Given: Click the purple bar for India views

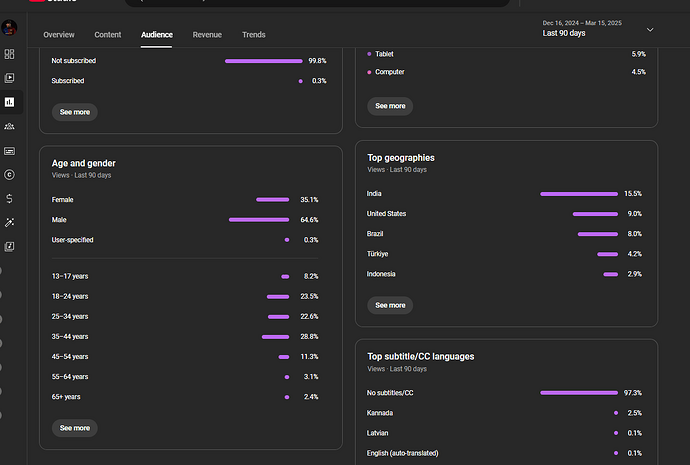Looking at the screenshot, I should [x=579, y=194].
